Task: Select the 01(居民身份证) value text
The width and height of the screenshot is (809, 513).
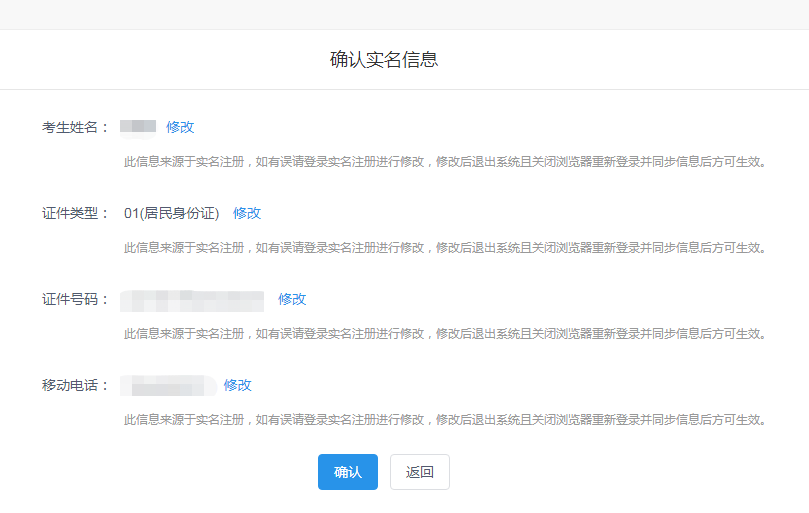Action: pyautogui.click(x=171, y=213)
